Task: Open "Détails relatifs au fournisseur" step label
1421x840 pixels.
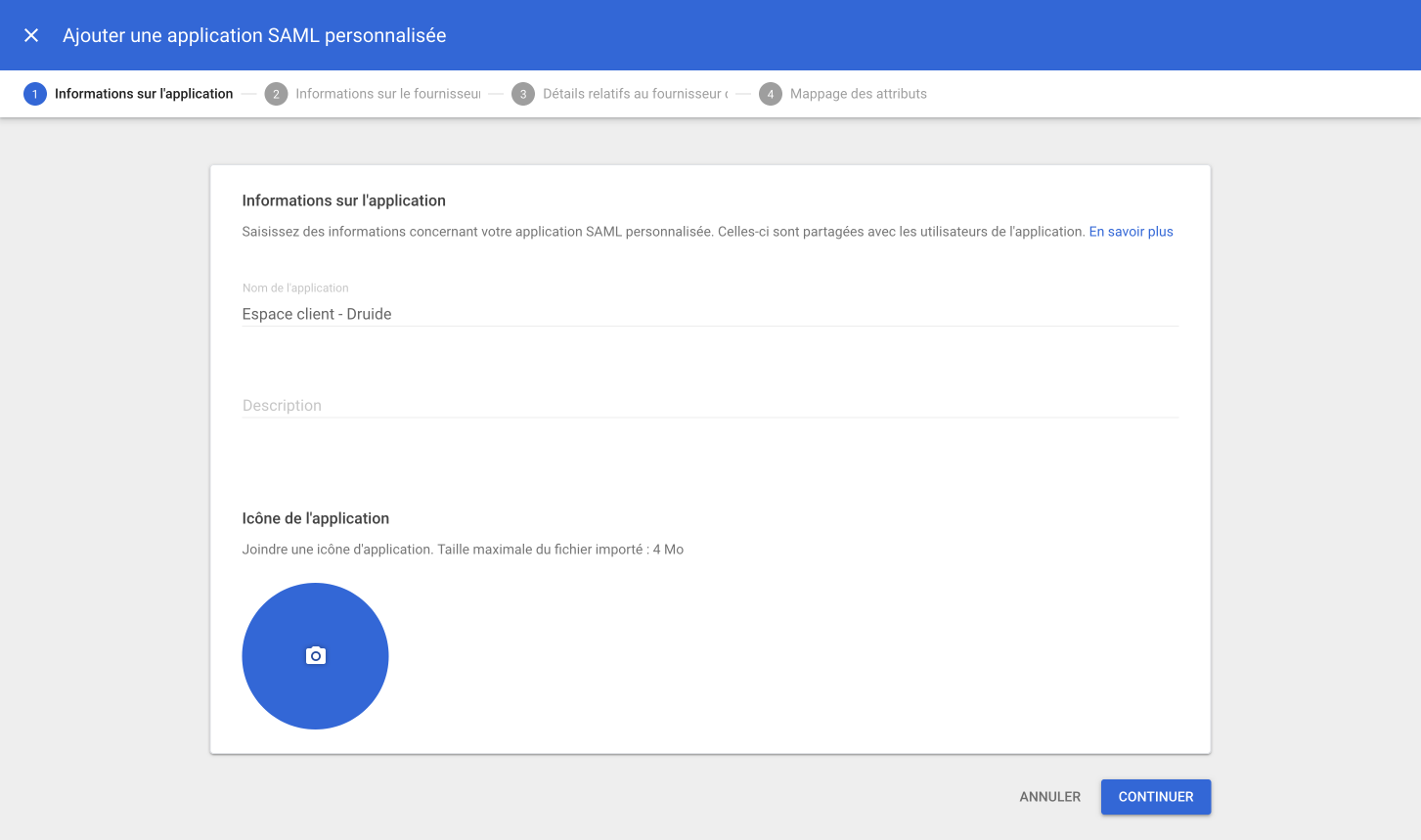Action: 635,94
